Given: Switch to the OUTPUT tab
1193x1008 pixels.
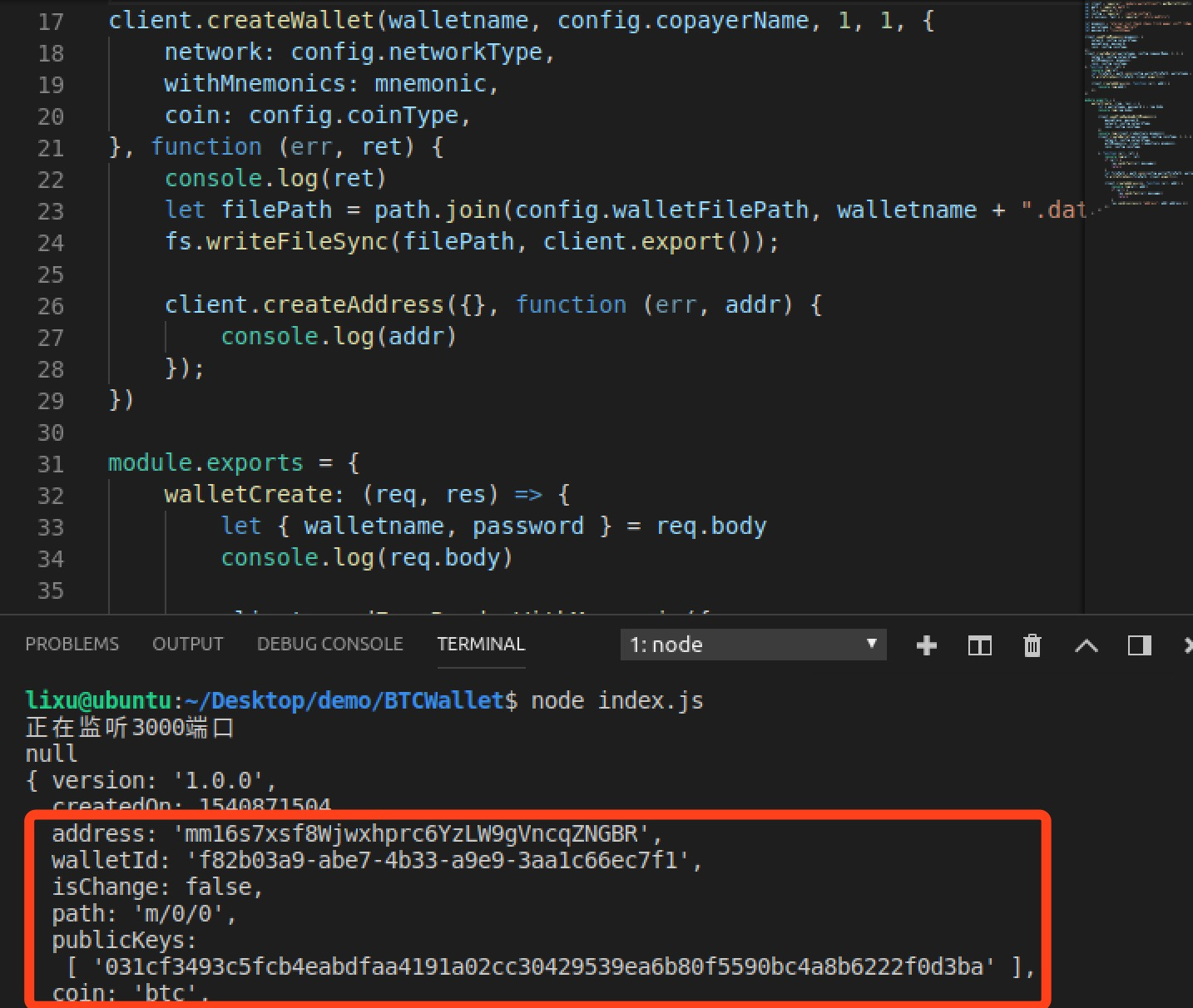Looking at the screenshot, I should (188, 645).
